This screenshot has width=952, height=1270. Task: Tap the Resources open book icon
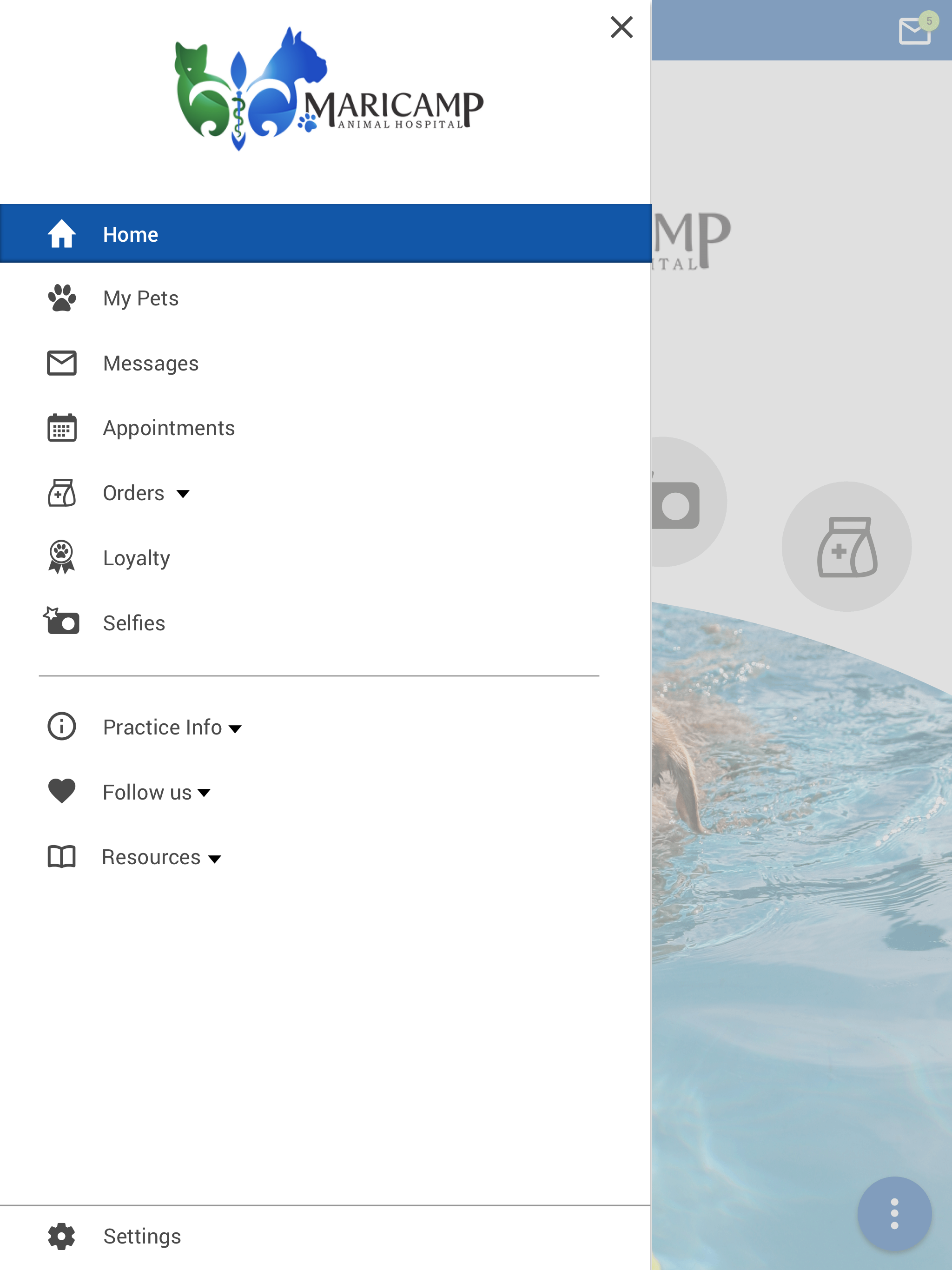tap(61, 856)
